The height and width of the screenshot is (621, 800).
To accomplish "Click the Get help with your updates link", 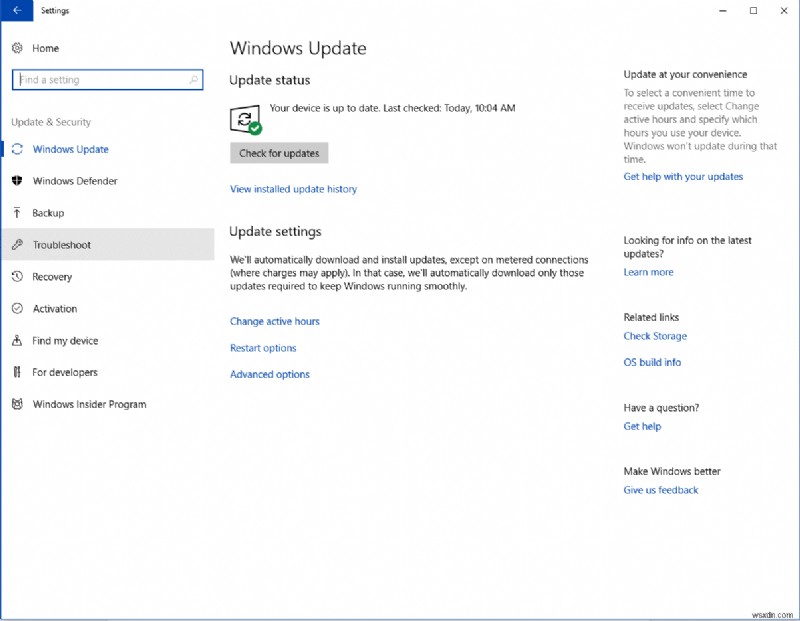I will click(683, 177).
